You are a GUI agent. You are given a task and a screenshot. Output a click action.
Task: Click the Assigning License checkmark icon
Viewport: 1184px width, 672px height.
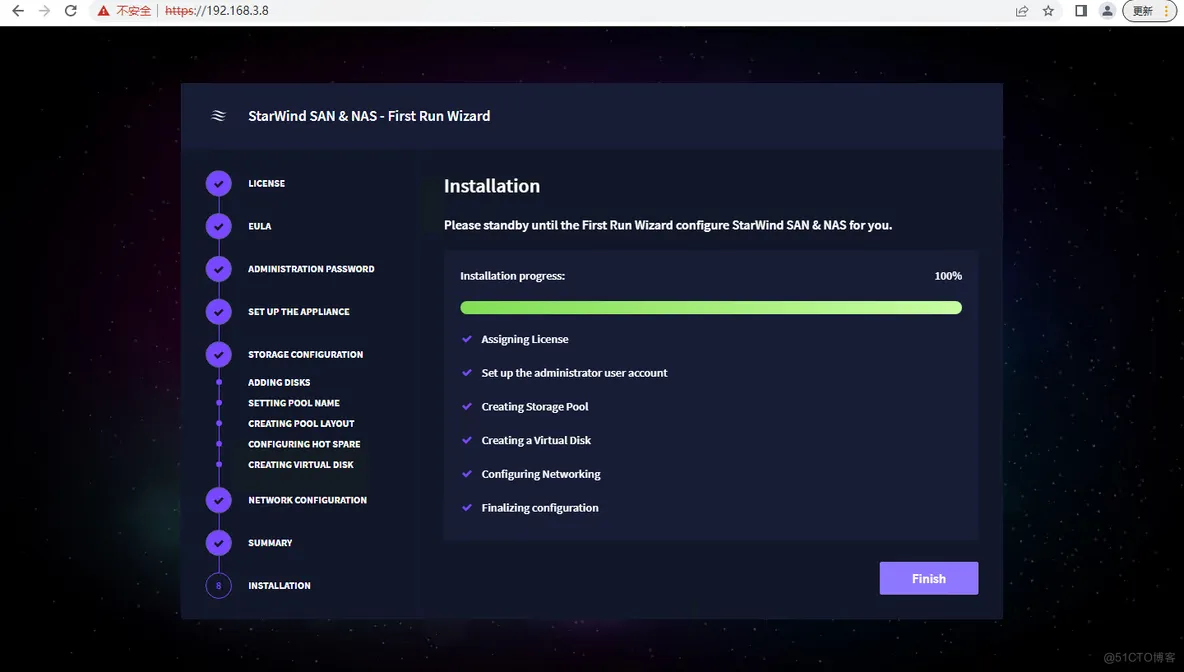pos(467,339)
